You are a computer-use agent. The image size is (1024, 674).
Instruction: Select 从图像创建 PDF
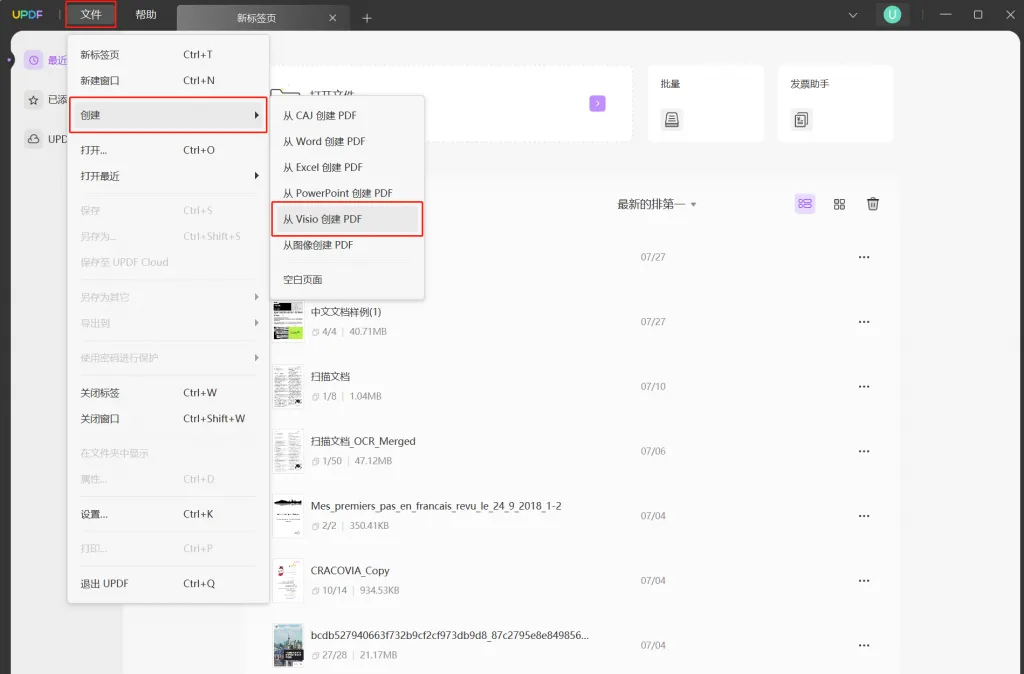[347, 246]
